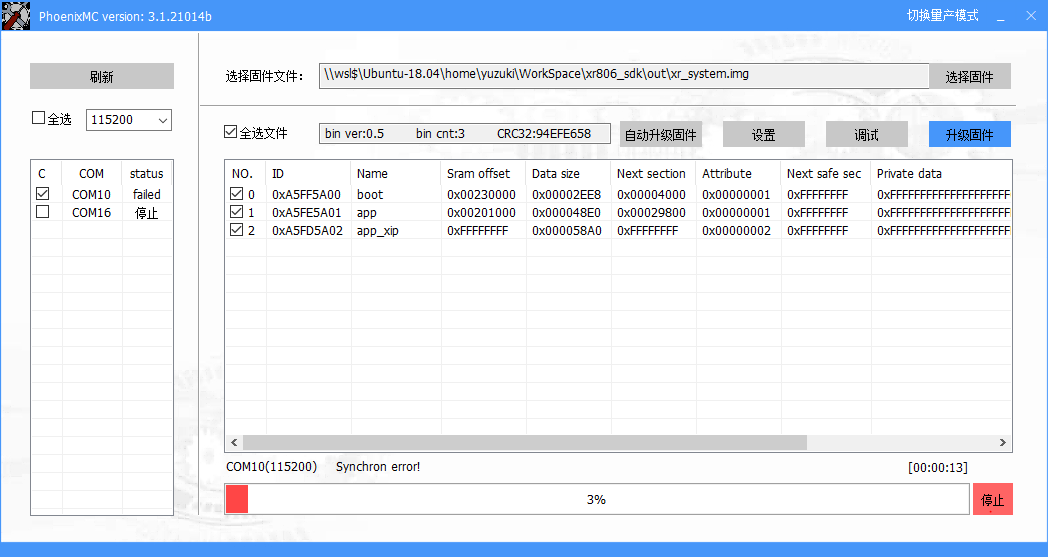Click the failed status of COM10
Viewport: 1048px width, 557px height.
point(146,195)
